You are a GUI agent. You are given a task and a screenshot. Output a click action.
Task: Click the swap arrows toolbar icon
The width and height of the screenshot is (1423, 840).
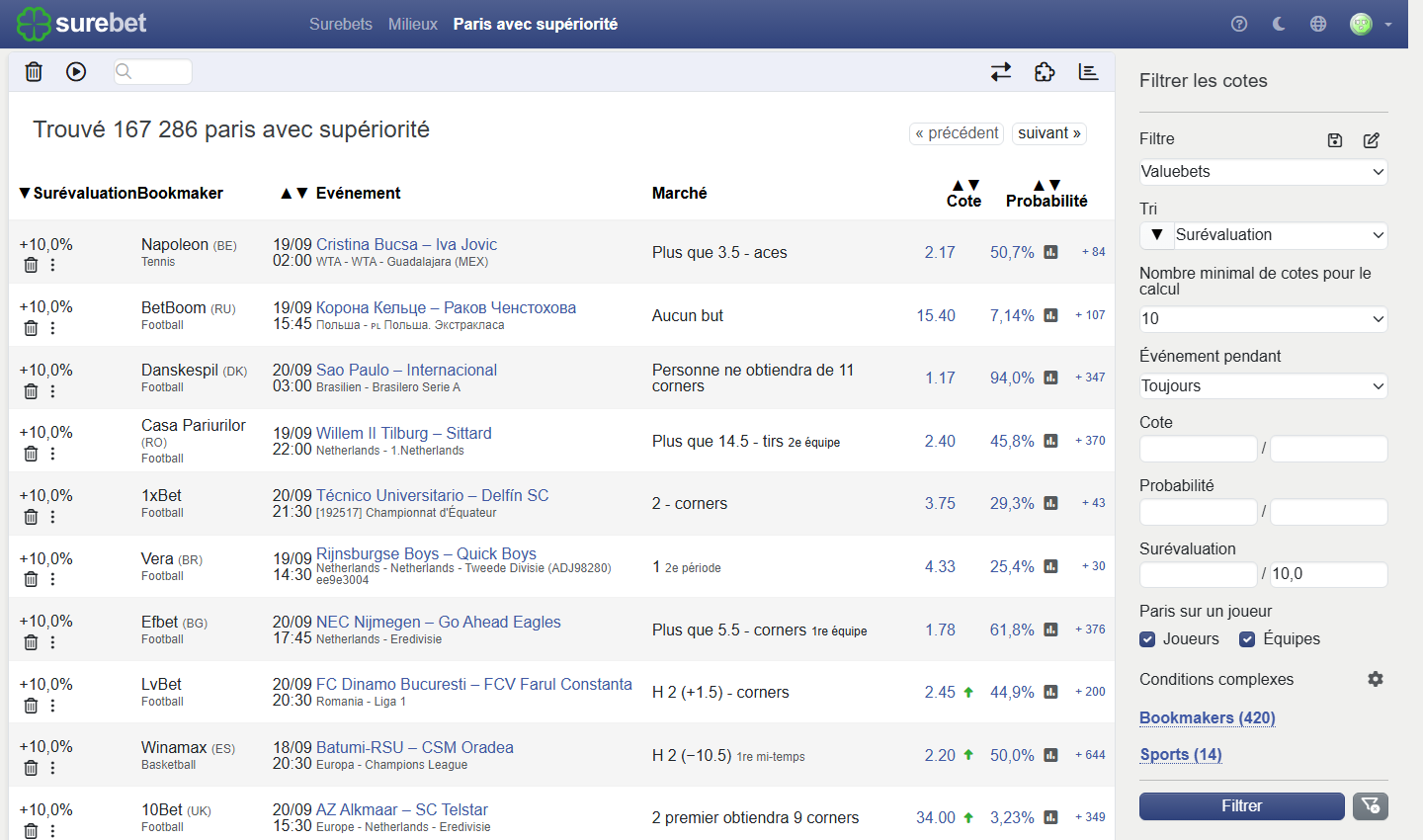pyautogui.click(x=1001, y=71)
